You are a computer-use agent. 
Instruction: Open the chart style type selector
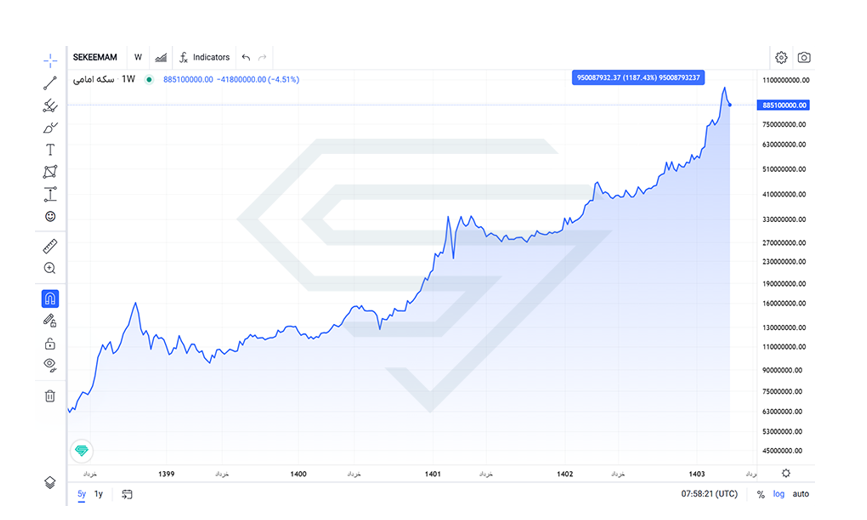(x=161, y=58)
